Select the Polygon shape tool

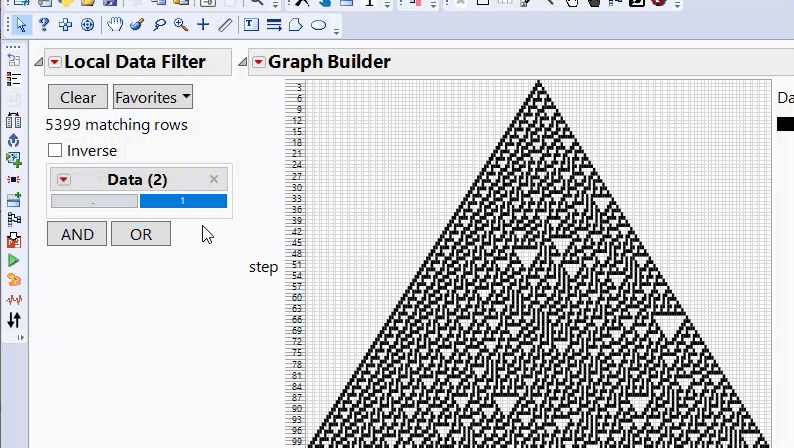click(x=296, y=24)
